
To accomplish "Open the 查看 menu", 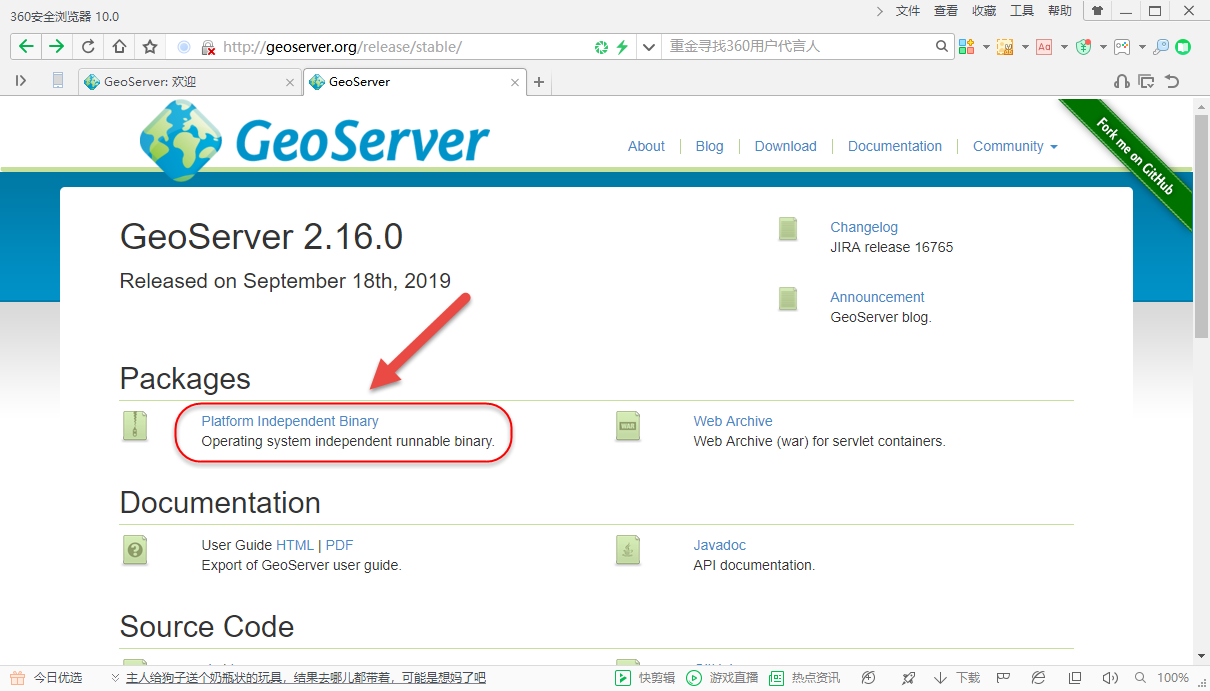I will [x=946, y=11].
